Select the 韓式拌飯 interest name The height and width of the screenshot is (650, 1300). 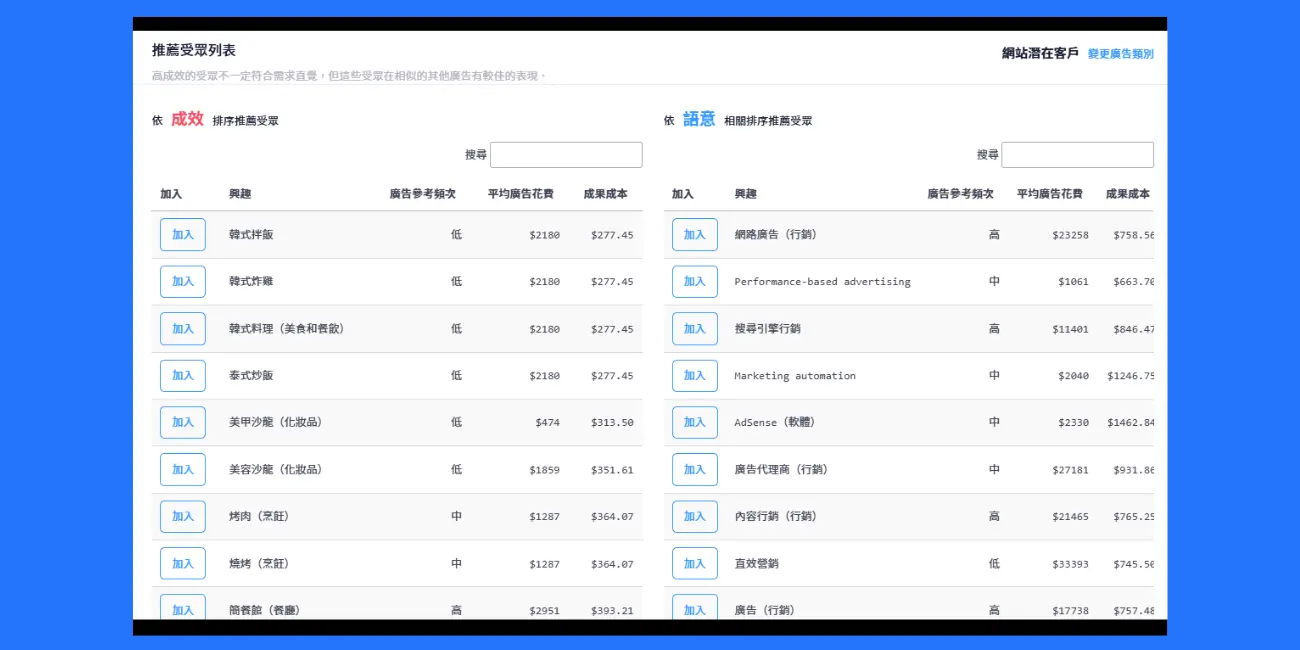point(251,235)
